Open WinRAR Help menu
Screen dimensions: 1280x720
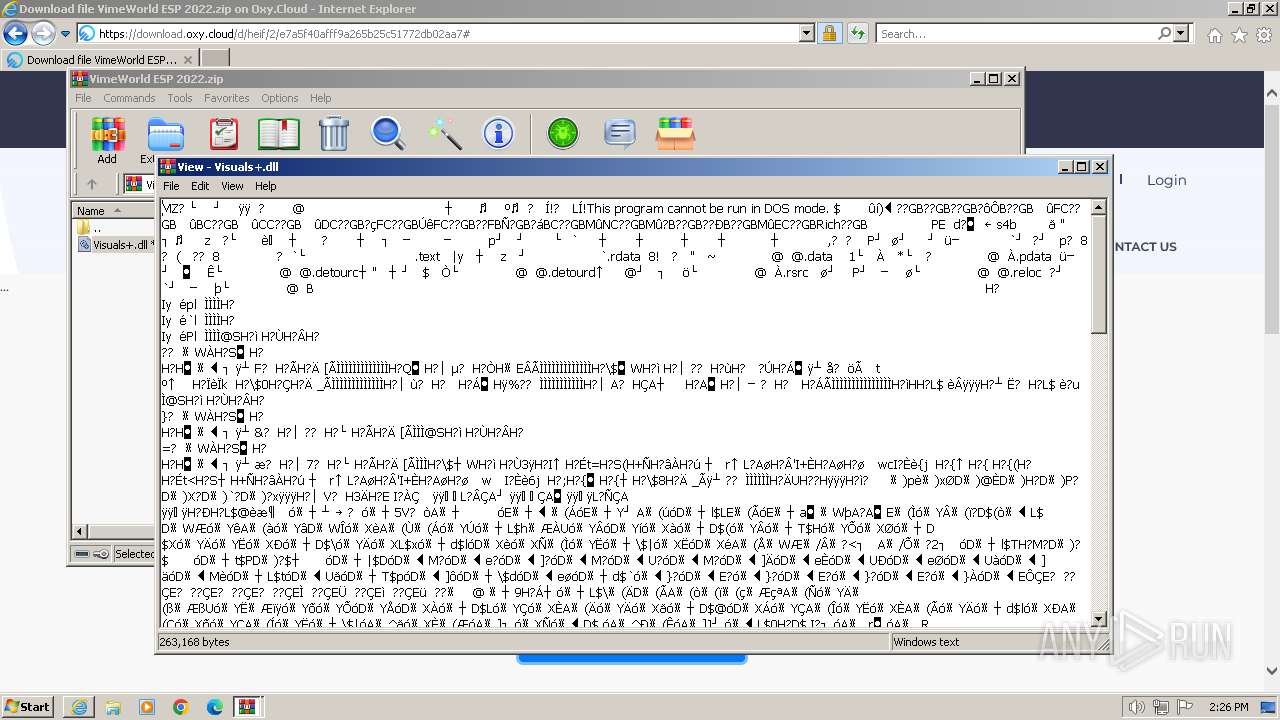pos(320,98)
